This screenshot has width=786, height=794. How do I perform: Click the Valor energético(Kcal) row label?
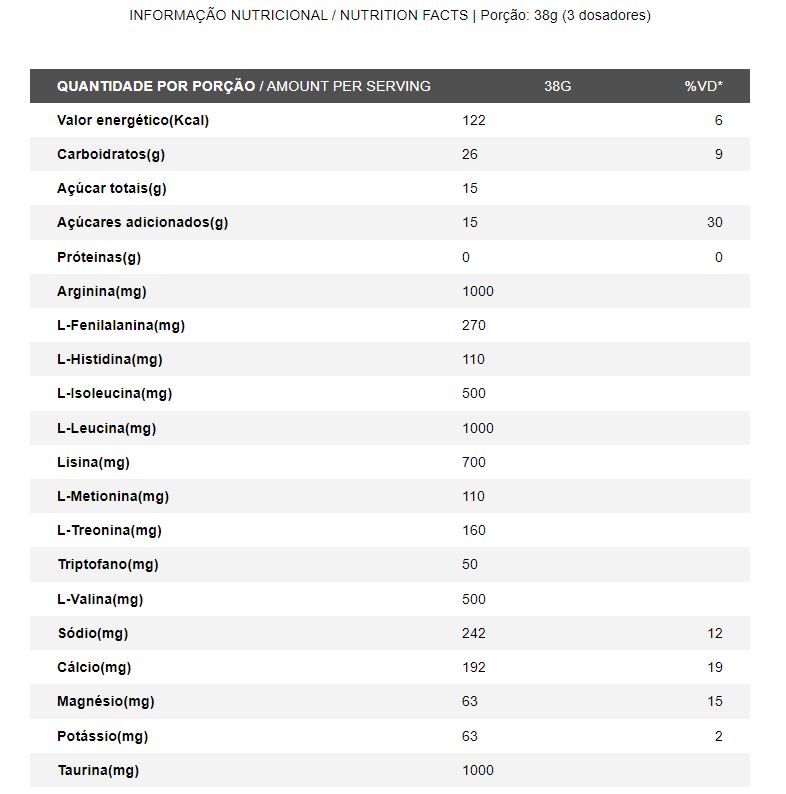click(133, 121)
